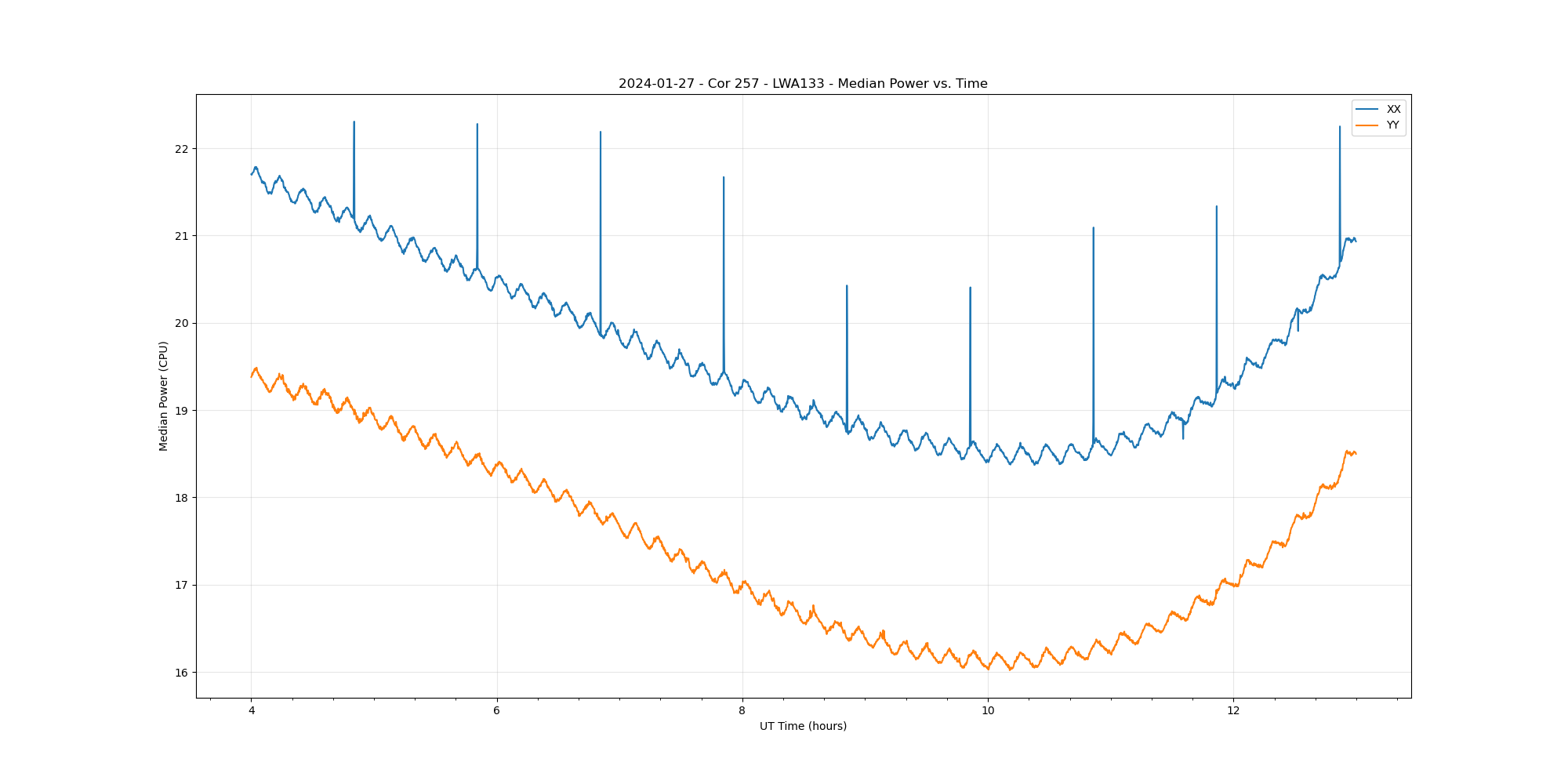Select the XX legend label
This screenshot has height=784, width=1568.
coord(1393,110)
